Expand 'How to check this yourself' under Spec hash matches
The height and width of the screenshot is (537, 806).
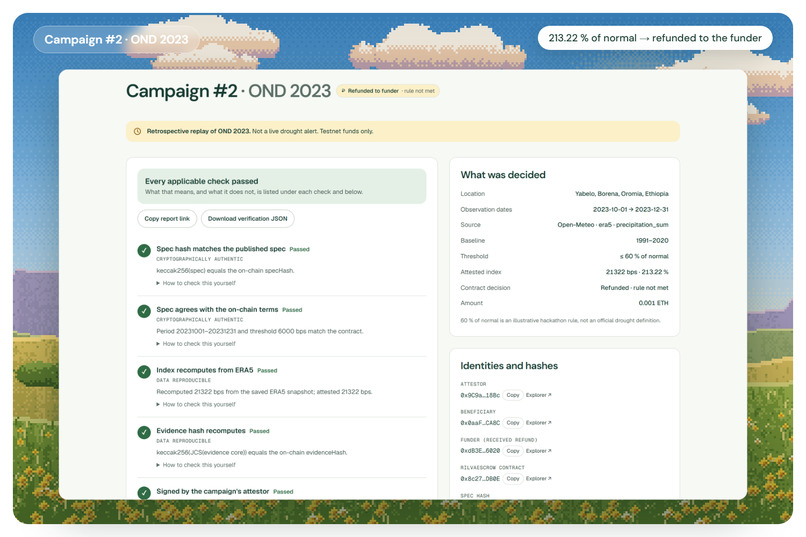tap(196, 283)
